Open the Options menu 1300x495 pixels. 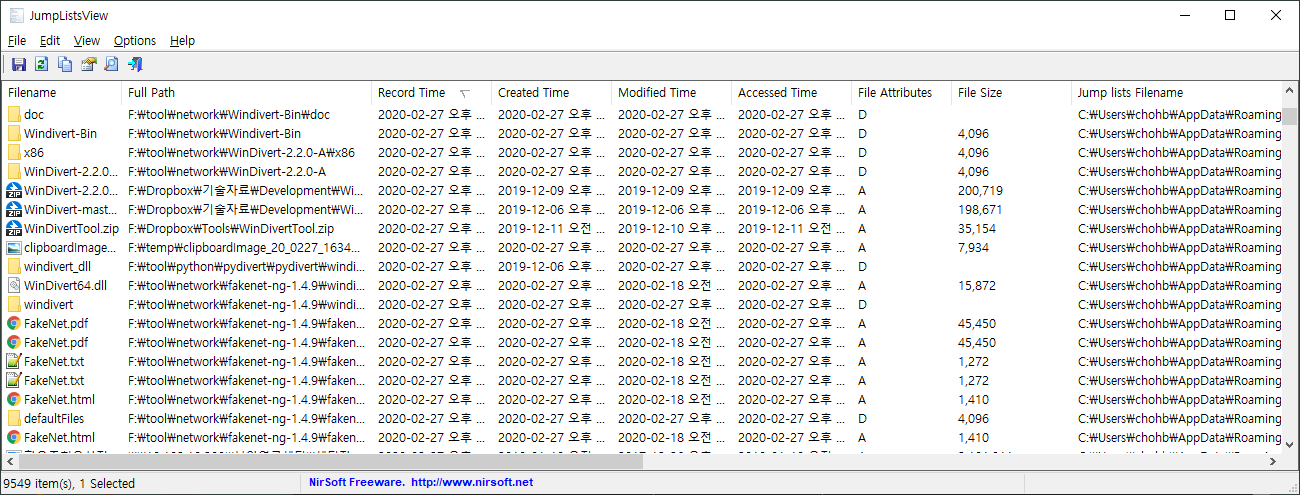[135, 41]
